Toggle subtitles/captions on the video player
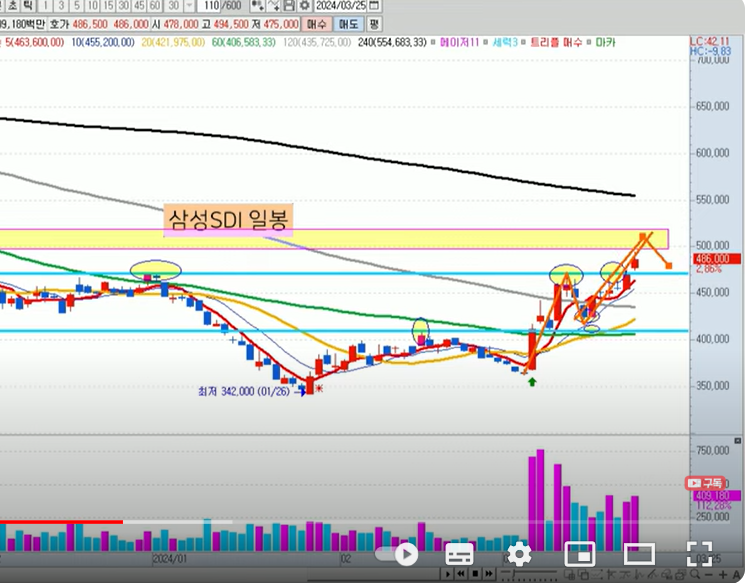 (x=459, y=554)
